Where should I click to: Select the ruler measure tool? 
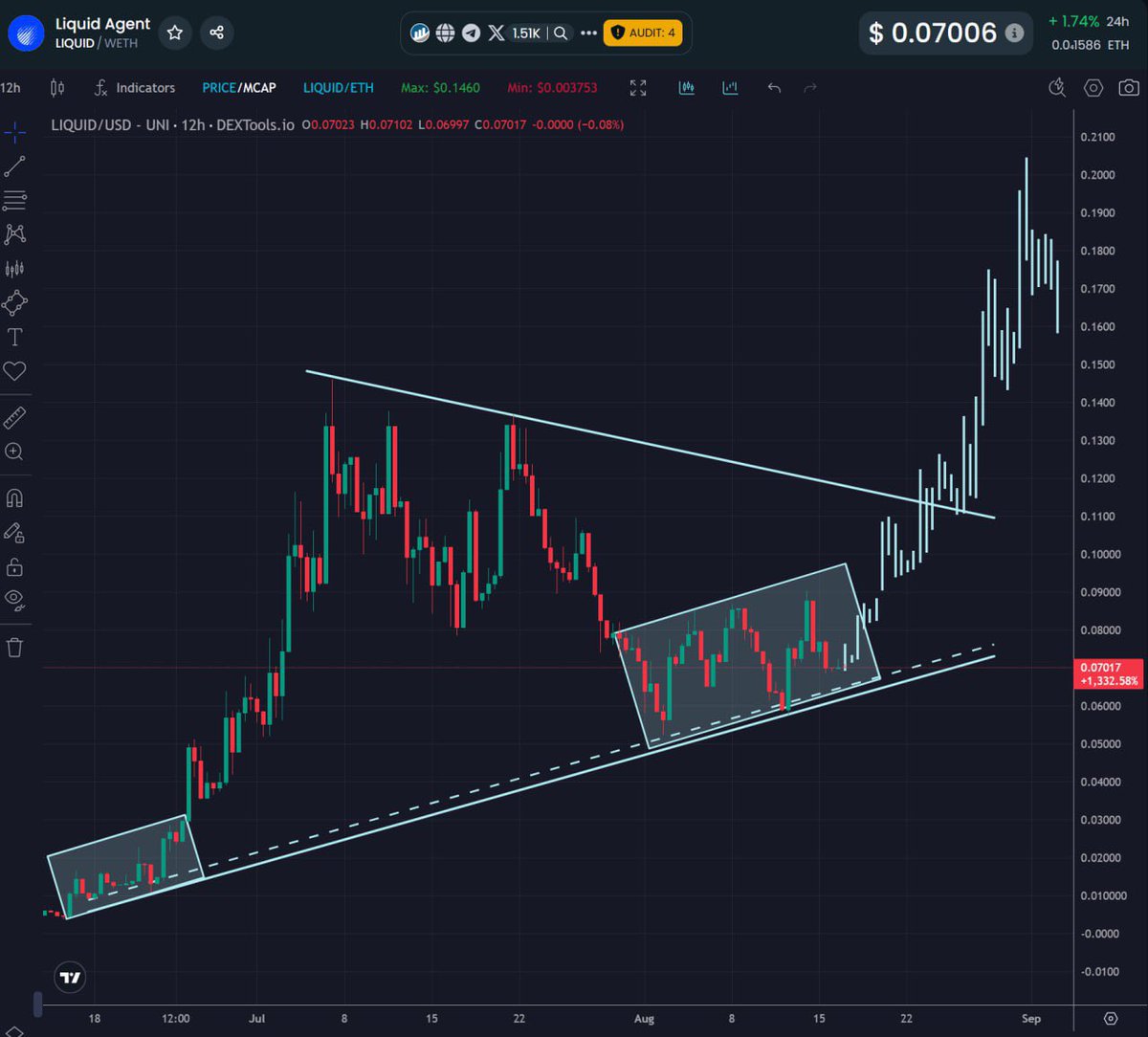coord(14,418)
